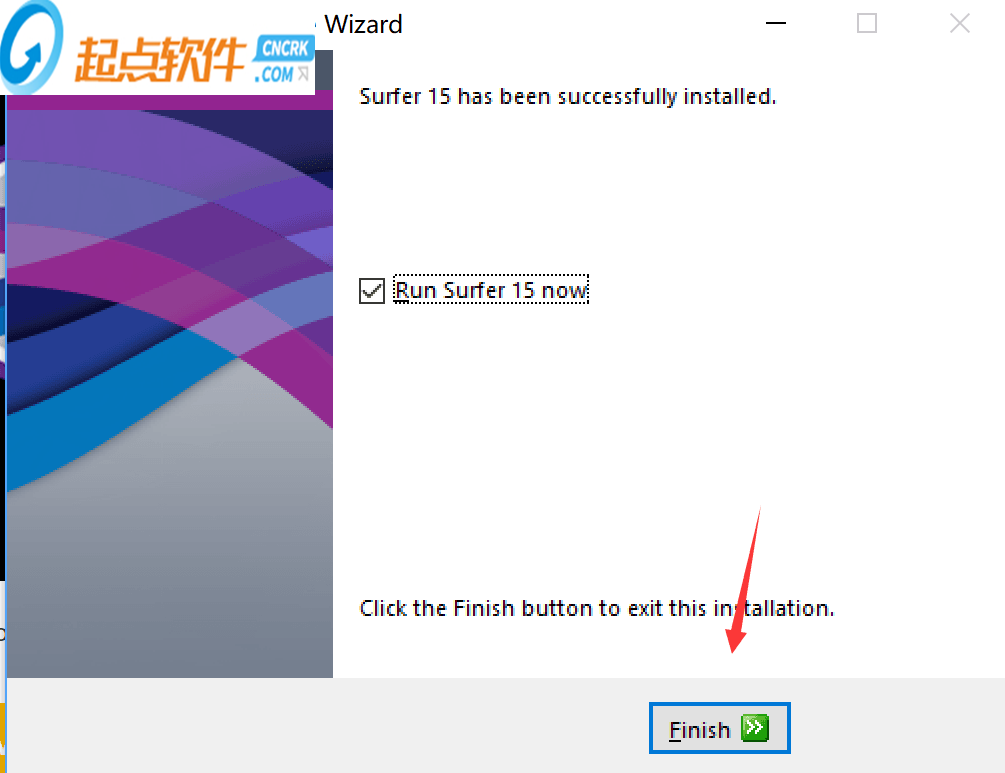Viewport: 1005px width, 773px height.
Task: Click the green double-arrow icon on Finish
Action: [755, 727]
